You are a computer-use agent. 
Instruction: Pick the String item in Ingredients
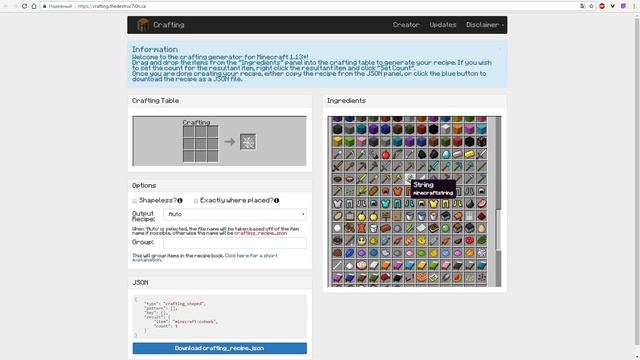click(409, 178)
